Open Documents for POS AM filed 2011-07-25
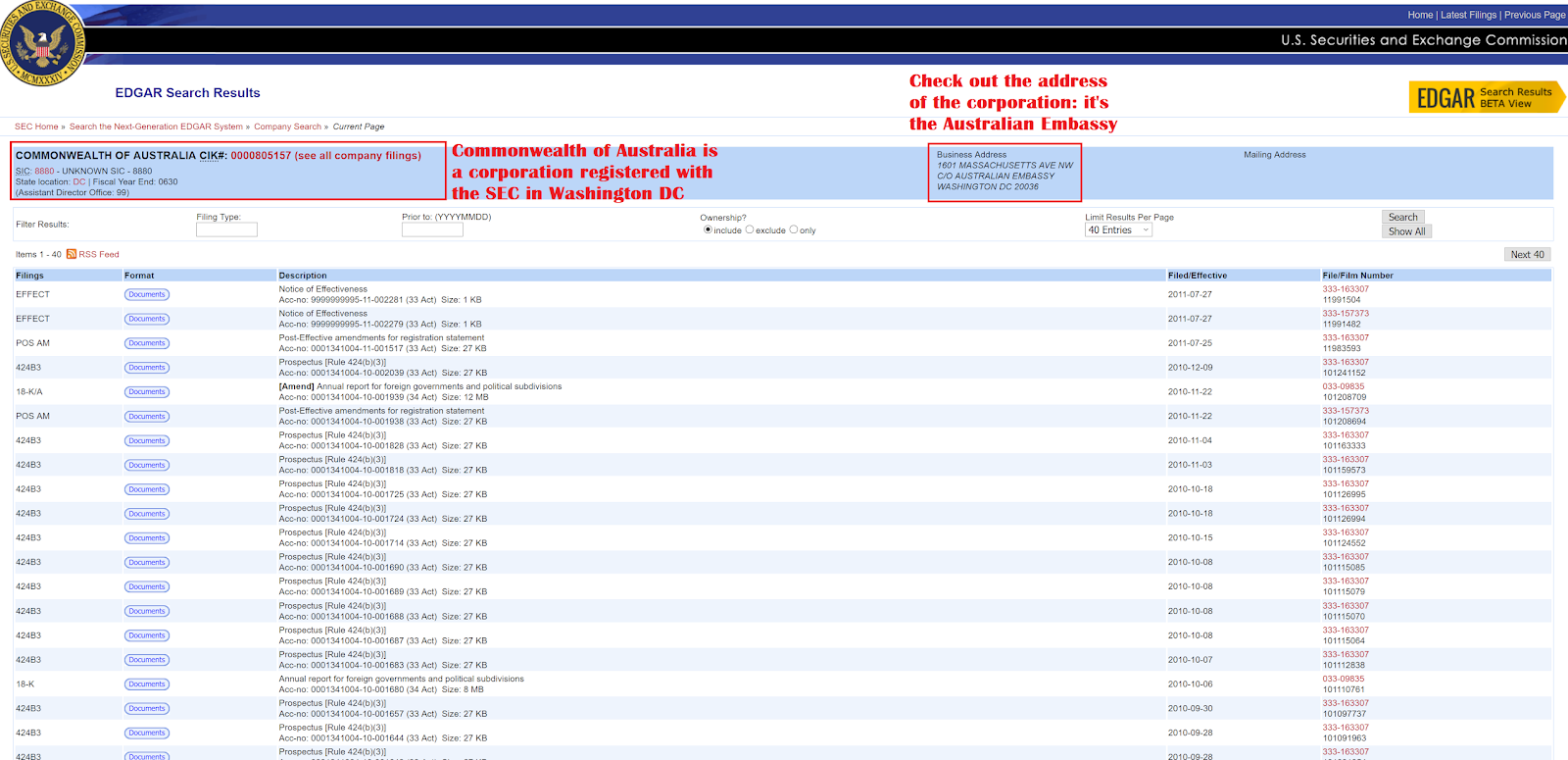1568x760 pixels. coord(147,343)
